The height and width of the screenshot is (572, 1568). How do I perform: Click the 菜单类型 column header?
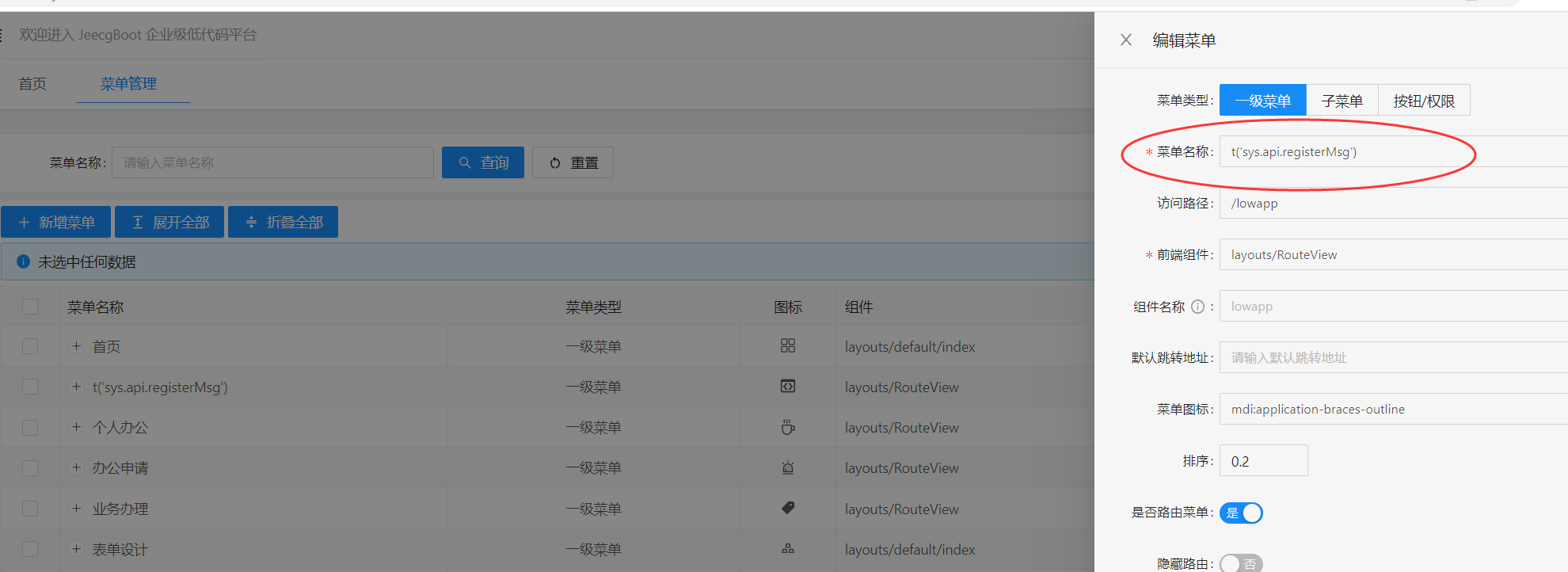point(593,307)
